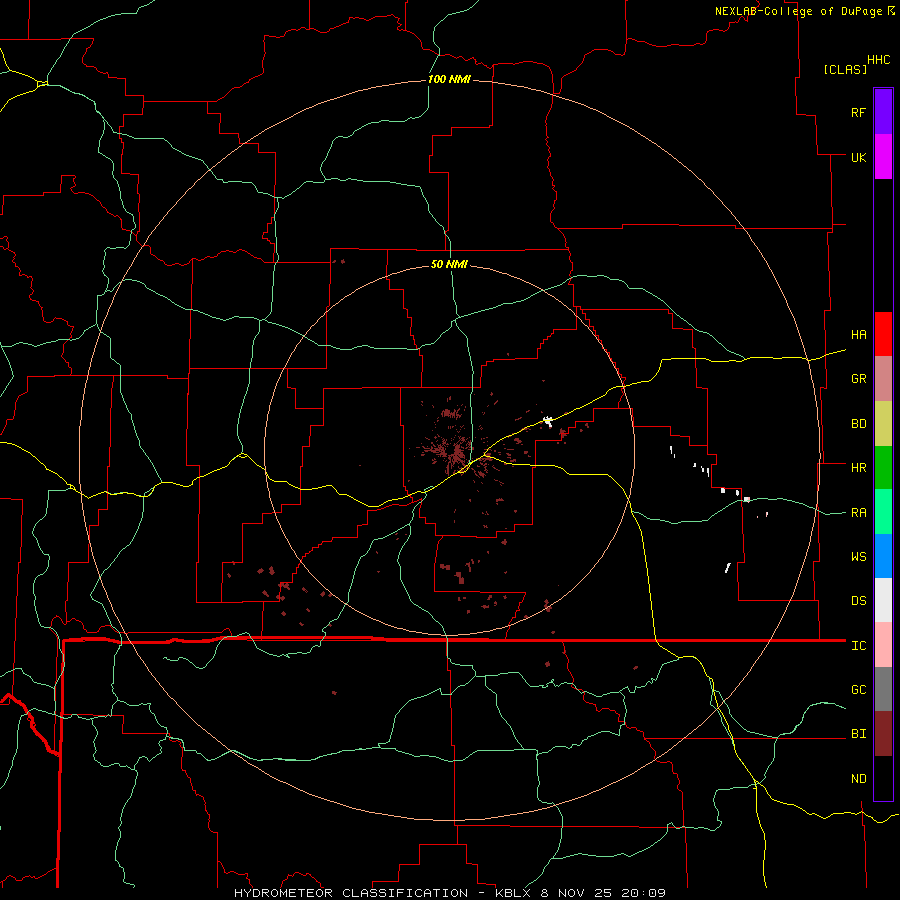Click the HHC product code text
This screenshot has width=900, height=900.
(879, 60)
